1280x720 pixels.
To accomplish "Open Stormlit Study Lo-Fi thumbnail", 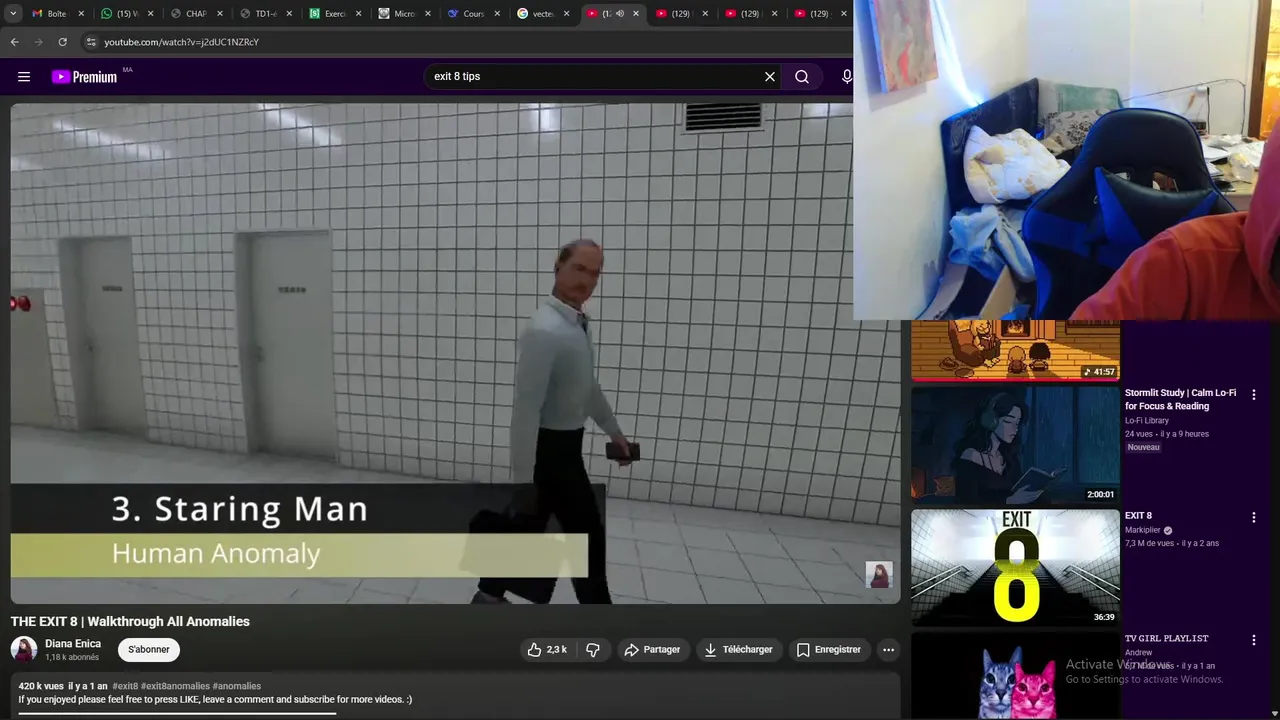I will pos(1015,445).
